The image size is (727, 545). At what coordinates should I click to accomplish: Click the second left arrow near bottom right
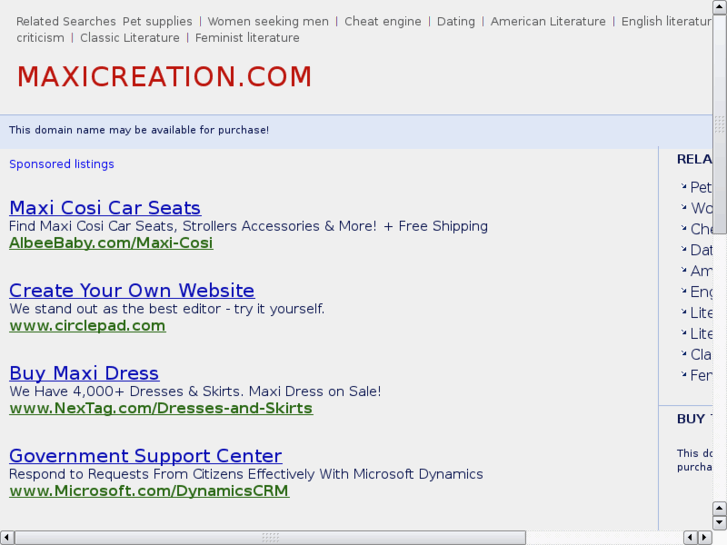pos(691,538)
